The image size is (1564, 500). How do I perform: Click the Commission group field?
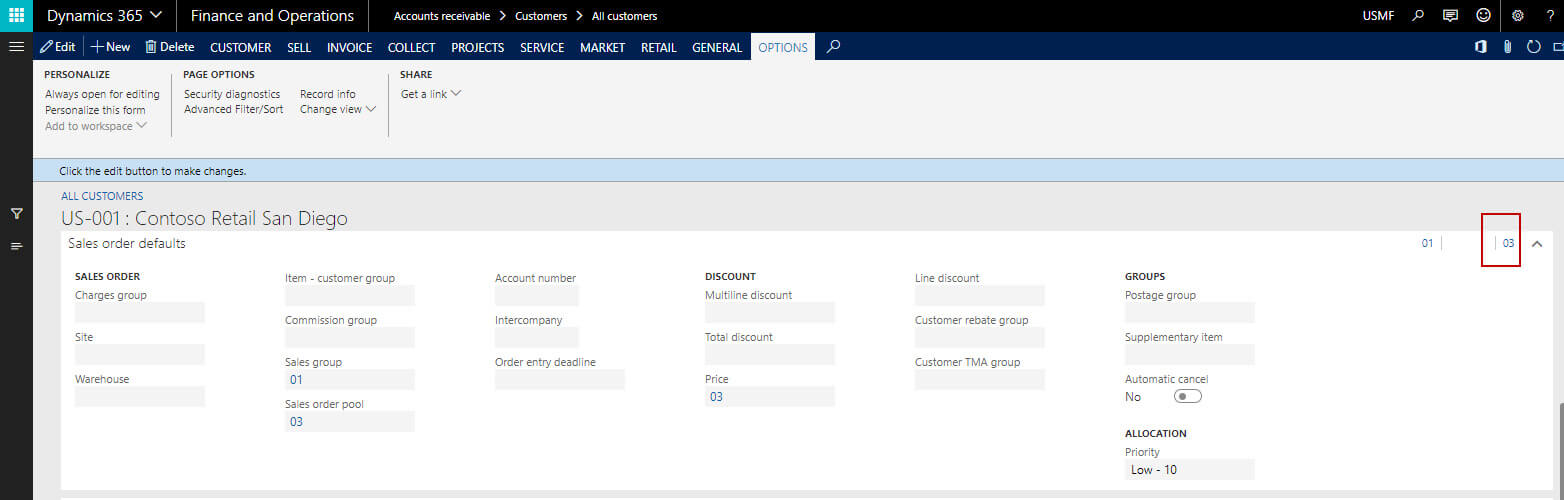click(x=350, y=337)
